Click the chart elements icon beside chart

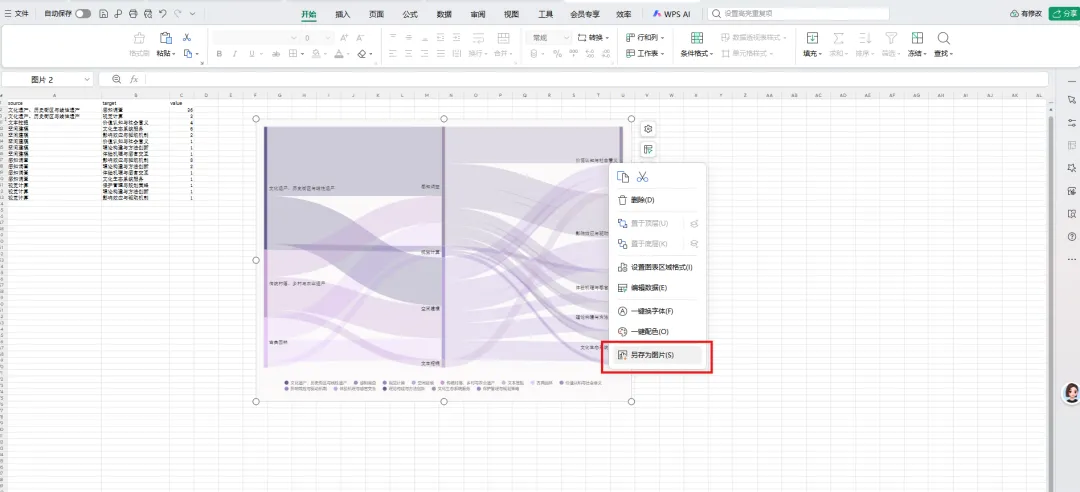(647, 150)
